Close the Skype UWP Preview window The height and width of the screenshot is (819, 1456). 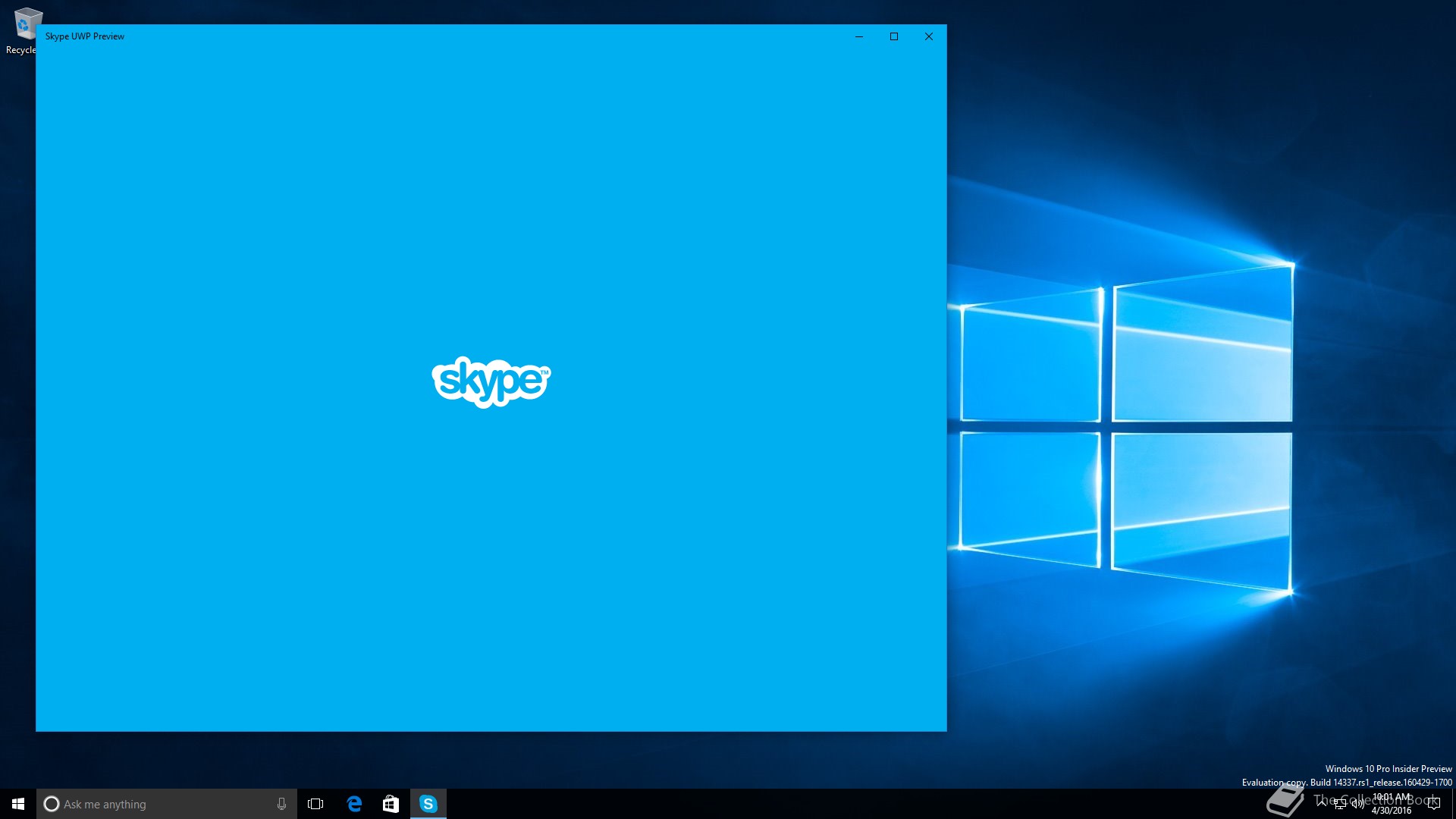coord(929,36)
